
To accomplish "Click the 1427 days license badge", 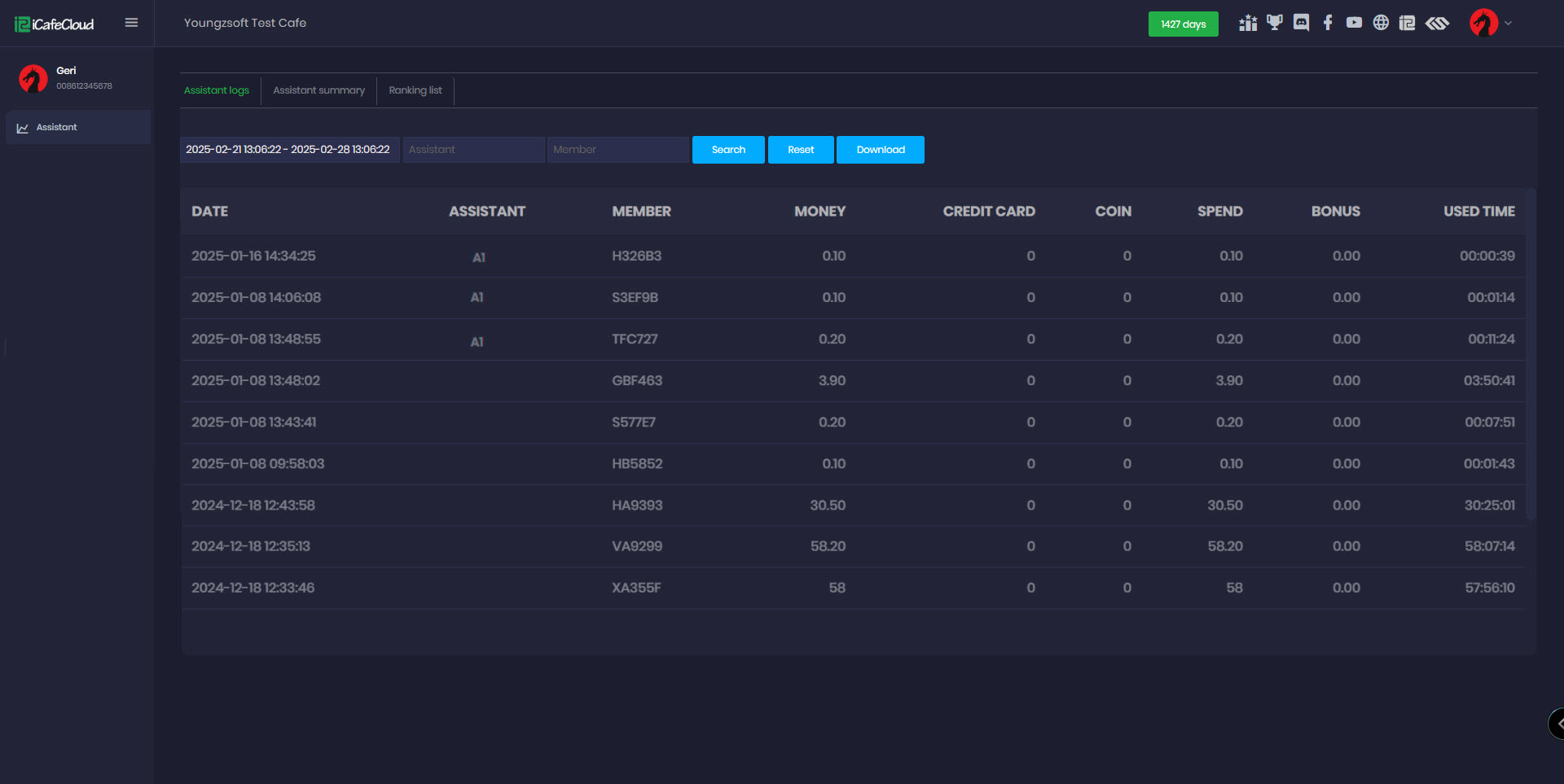I will (1183, 24).
